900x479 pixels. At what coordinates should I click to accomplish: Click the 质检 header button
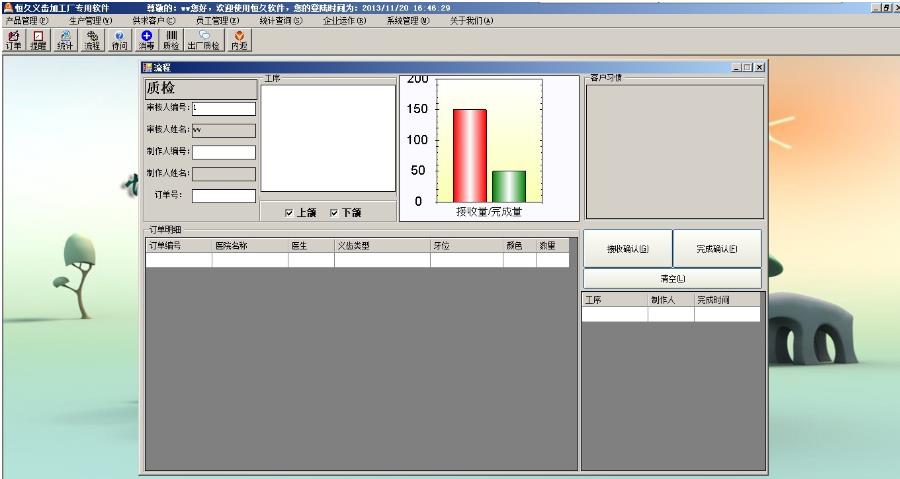[x=201, y=88]
